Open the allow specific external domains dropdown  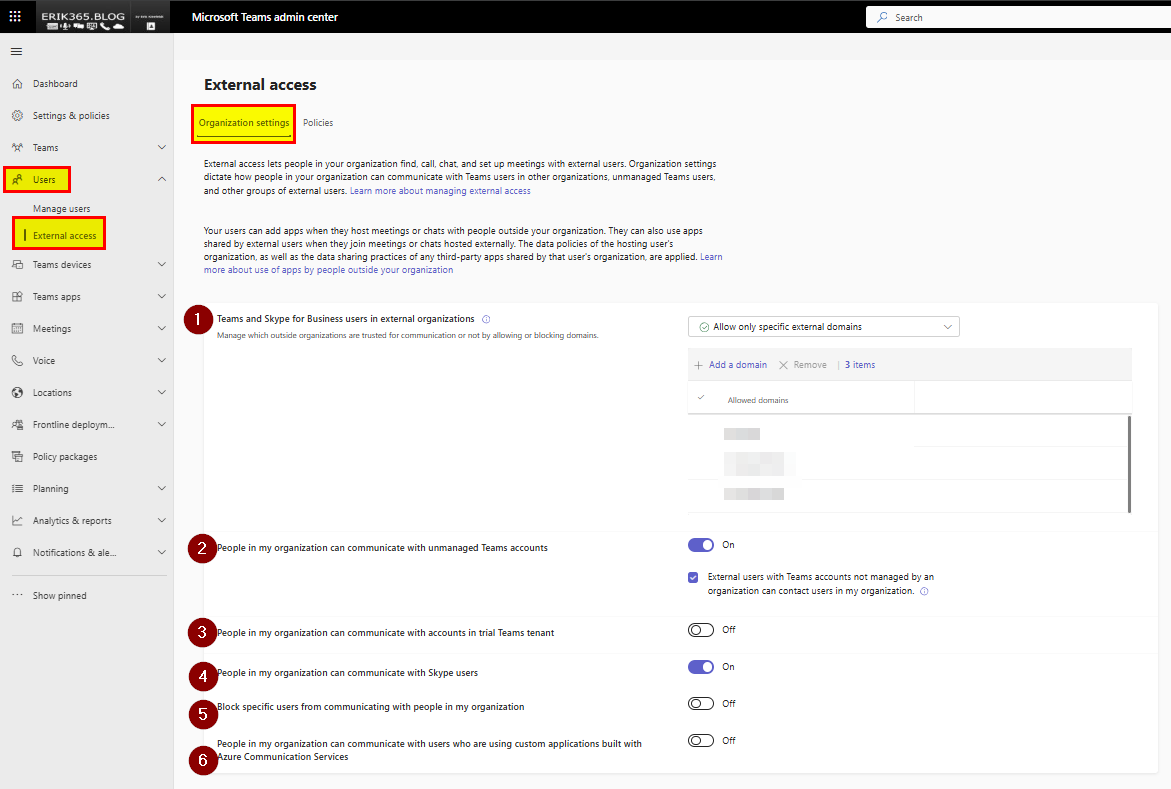823,327
